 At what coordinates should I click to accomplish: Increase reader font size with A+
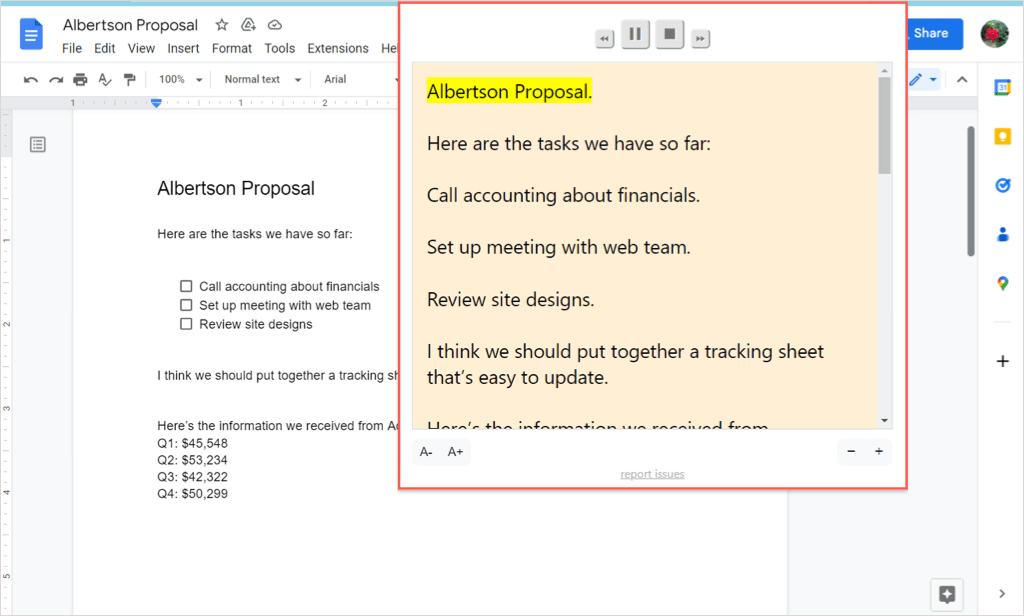pyautogui.click(x=455, y=452)
